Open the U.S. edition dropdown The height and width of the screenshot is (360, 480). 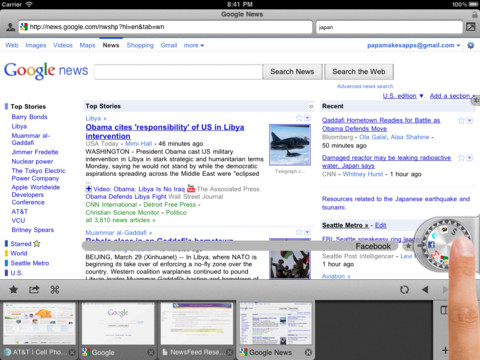[x=403, y=96]
